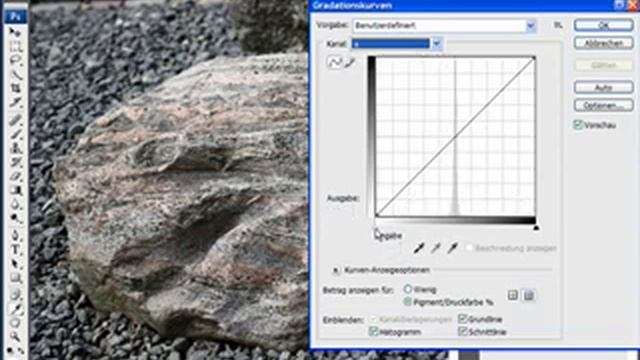Click the curve's top-right end point
Screen dimensions: 640x360
pos(533,59)
